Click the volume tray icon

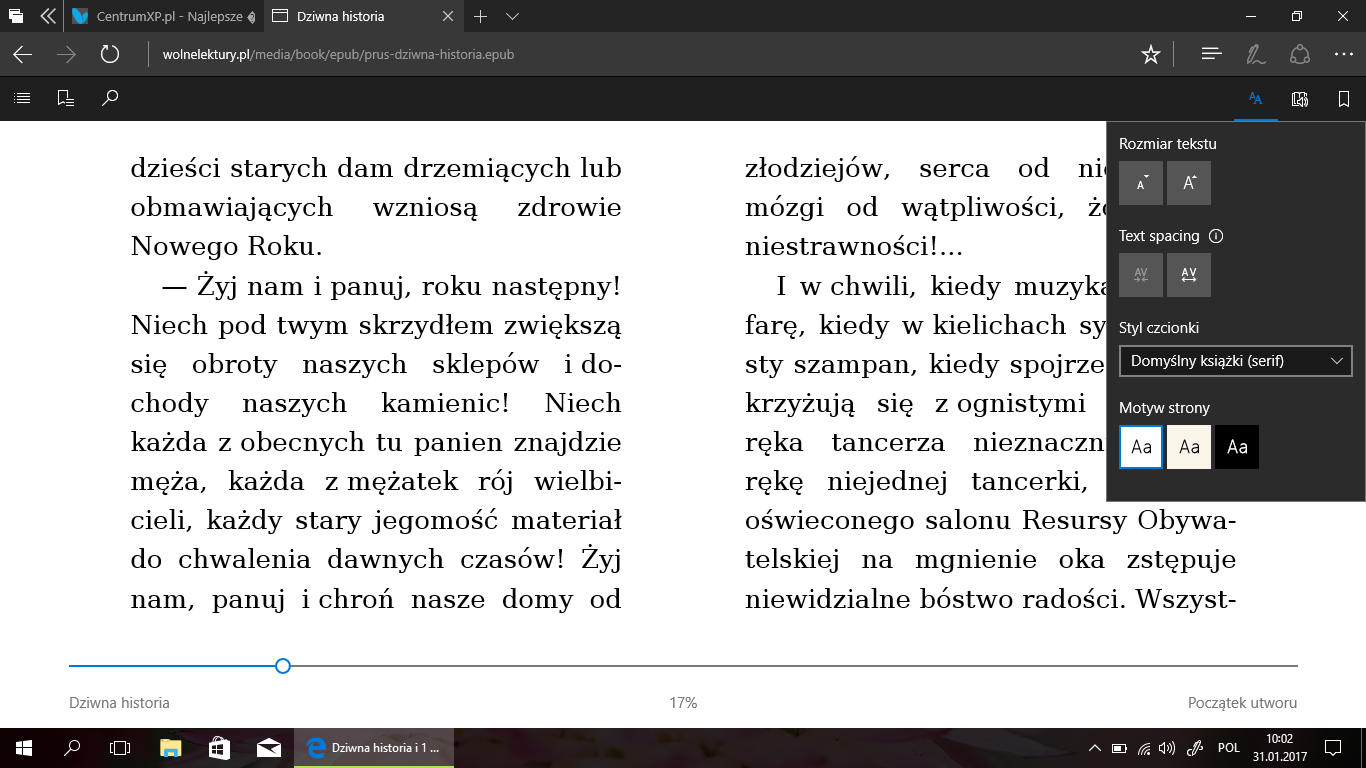[1168, 747]
